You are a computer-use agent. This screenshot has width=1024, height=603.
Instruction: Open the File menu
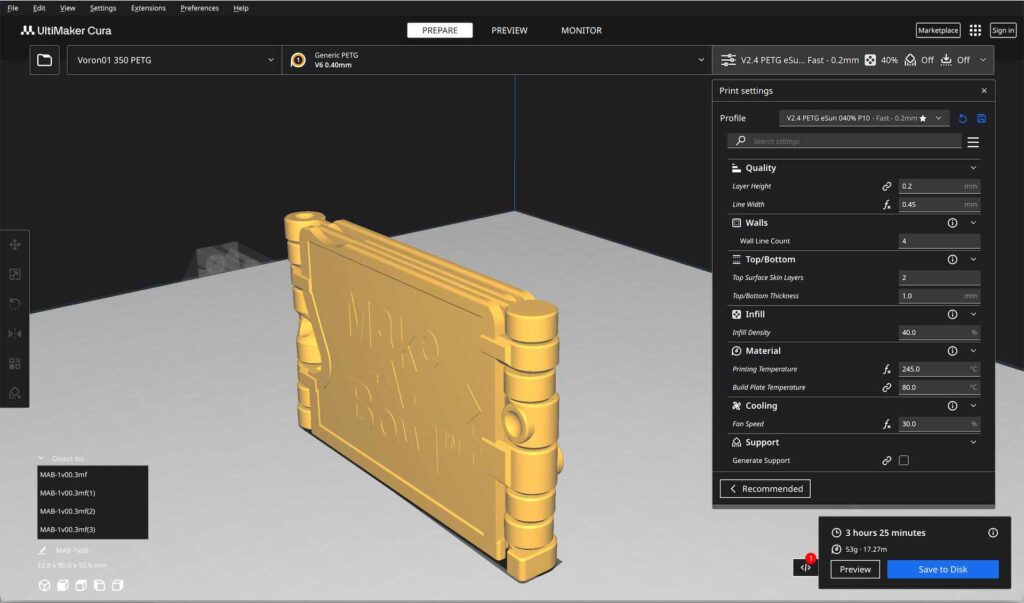point(12,8)
